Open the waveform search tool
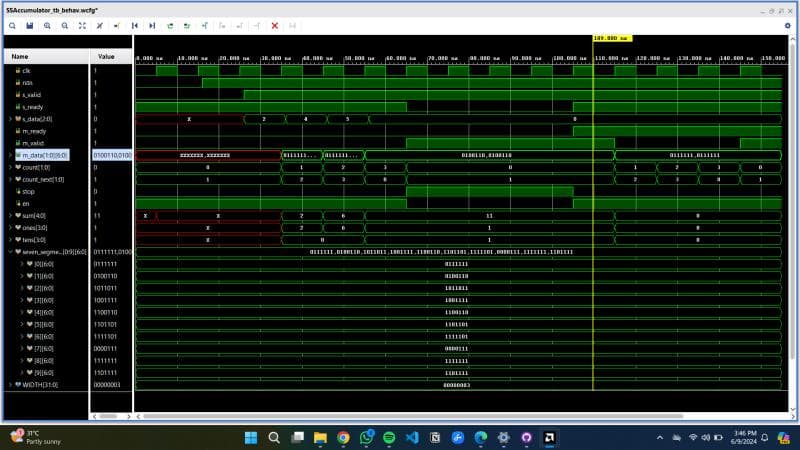 12,26
